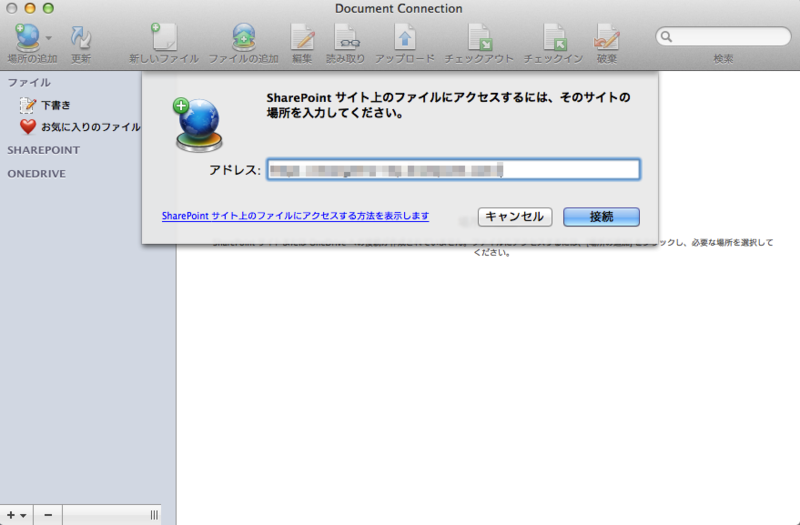Viewport: 800px width, 525px height.
Task: Click the 読み取り glasses icon
Action: (x=346, y=37)
